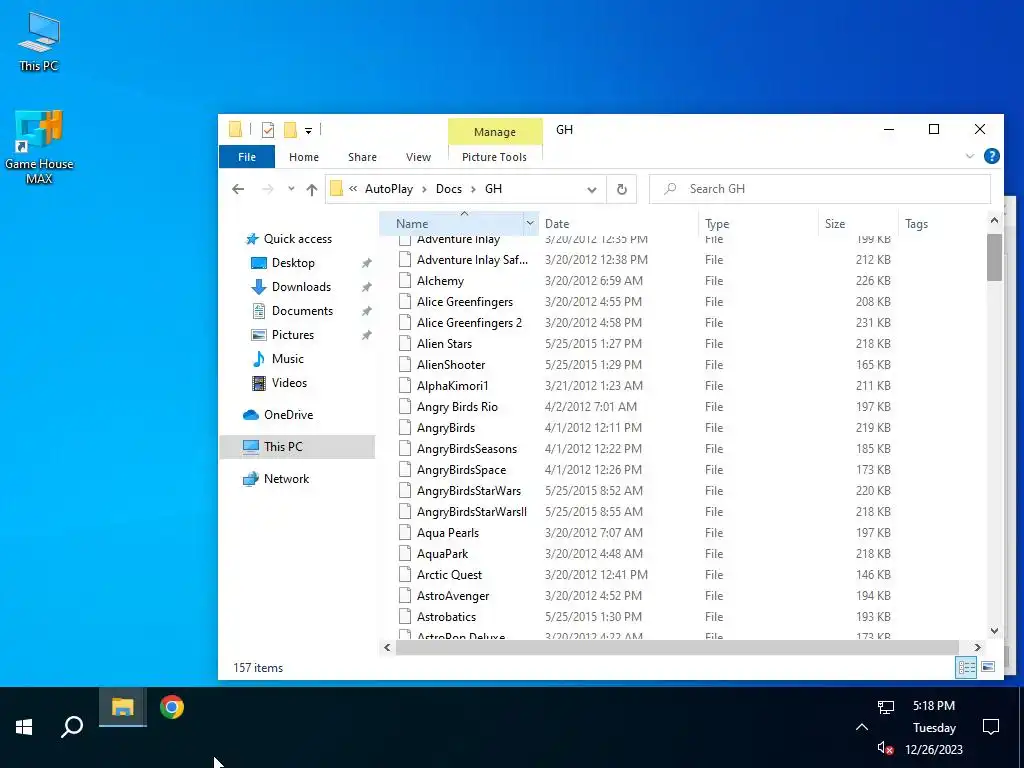Switch to the View ribbon tab

pos(418,157)
